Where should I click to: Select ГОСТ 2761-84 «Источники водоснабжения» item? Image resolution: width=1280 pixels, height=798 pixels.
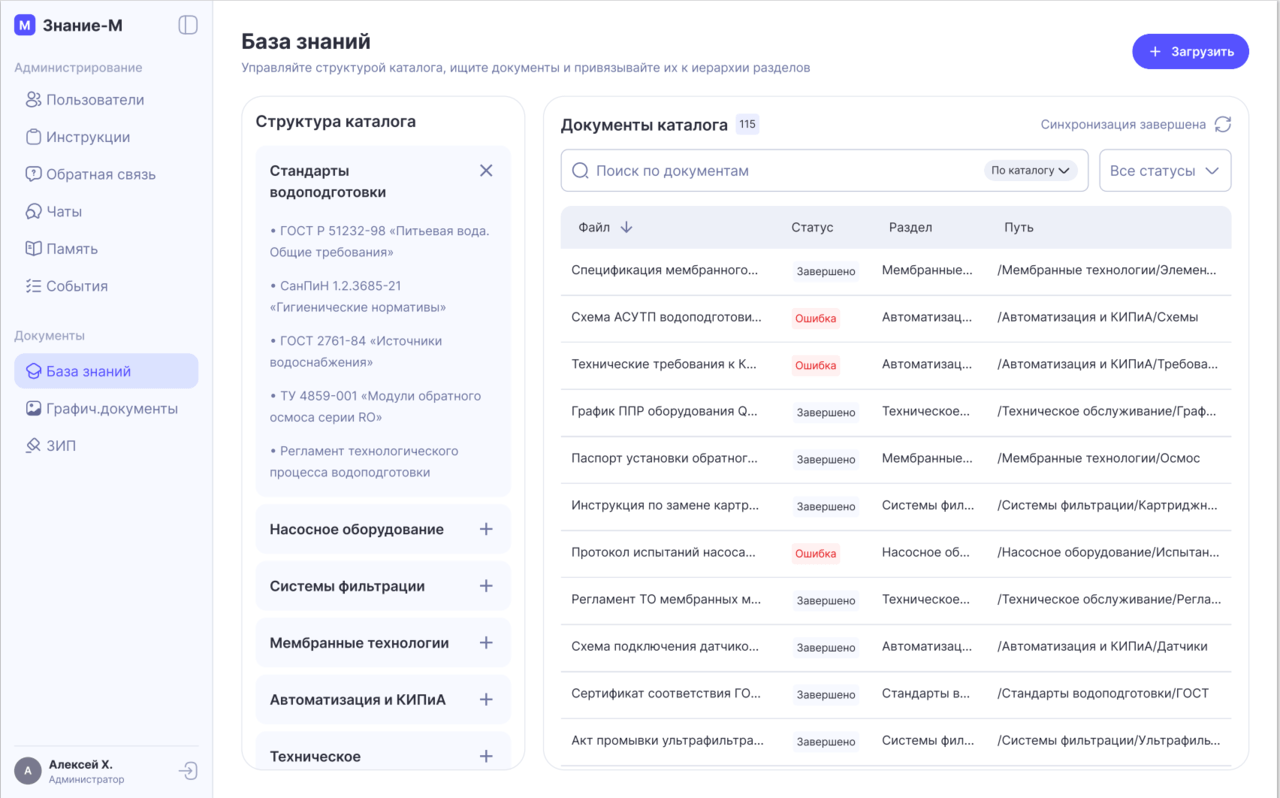click(x=356, y=352)
